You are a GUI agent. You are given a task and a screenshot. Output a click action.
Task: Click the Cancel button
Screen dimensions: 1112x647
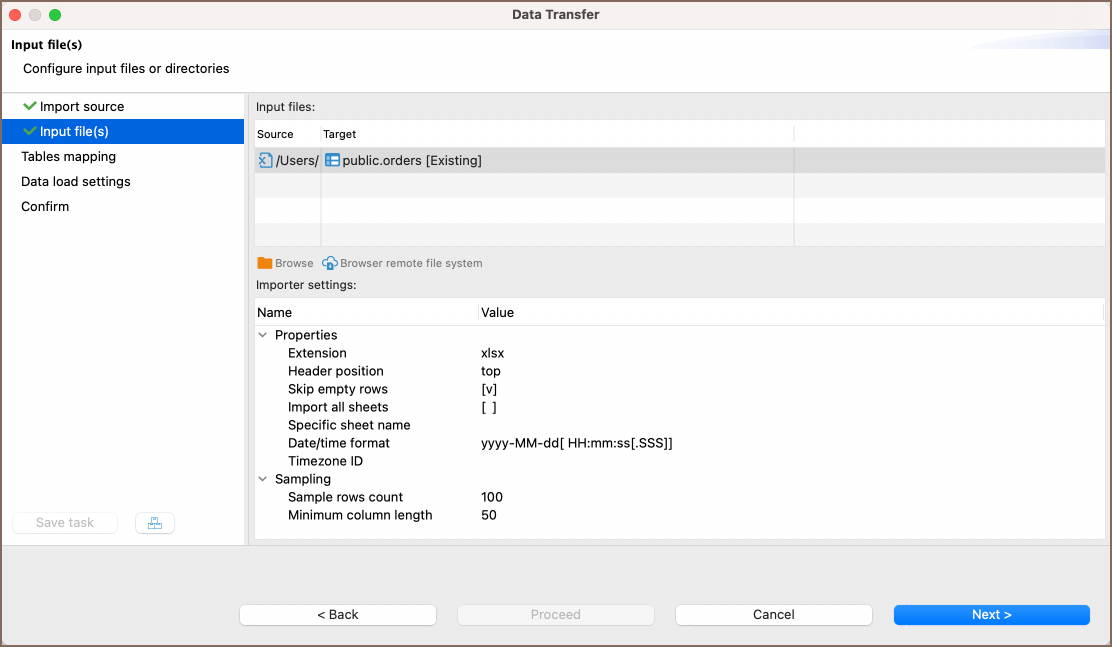coord(773,615)
